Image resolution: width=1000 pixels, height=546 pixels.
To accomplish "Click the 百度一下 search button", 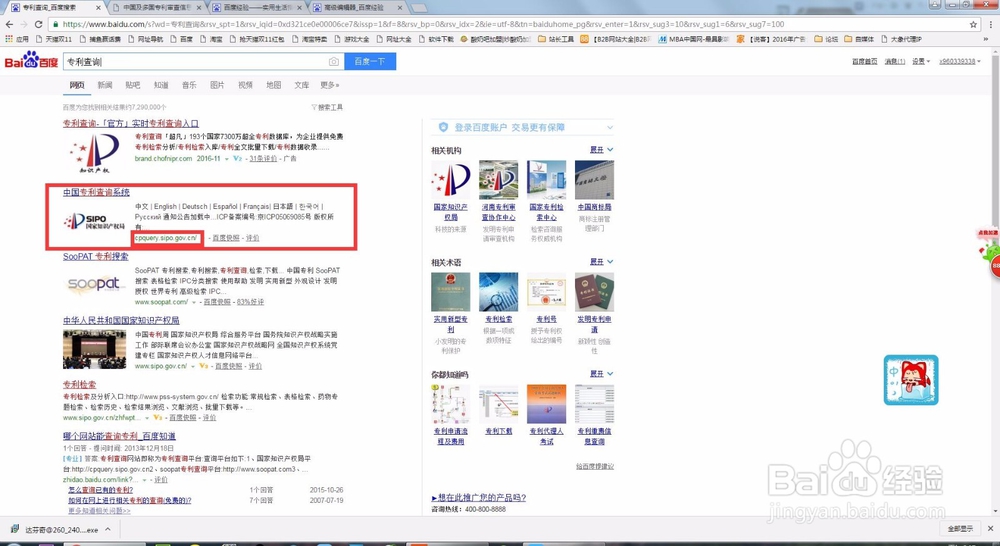I will tap(370, 62).
